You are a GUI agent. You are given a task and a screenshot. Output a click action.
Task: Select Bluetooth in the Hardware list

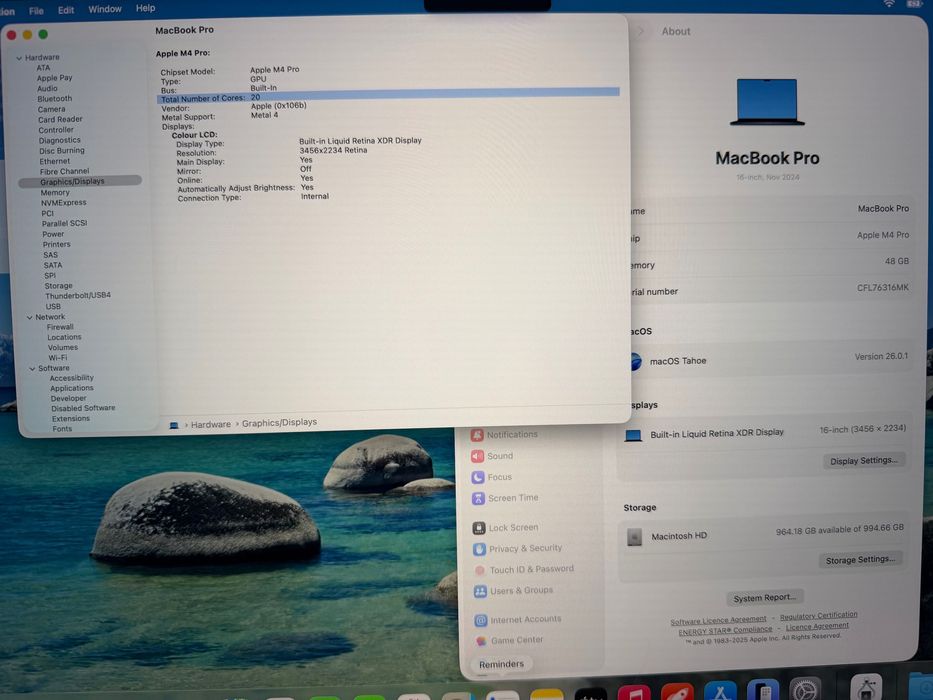point(54,99)
